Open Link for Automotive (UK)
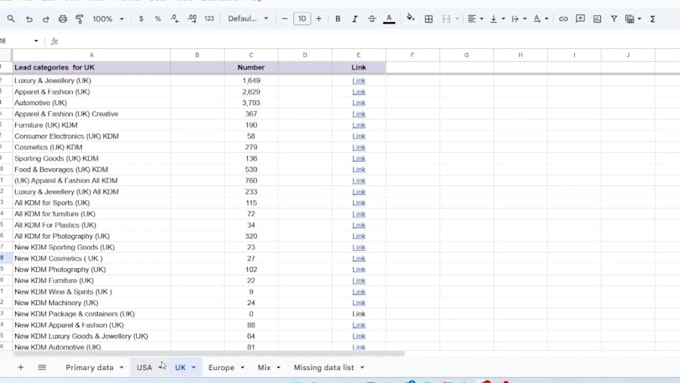 coord(359,103)
